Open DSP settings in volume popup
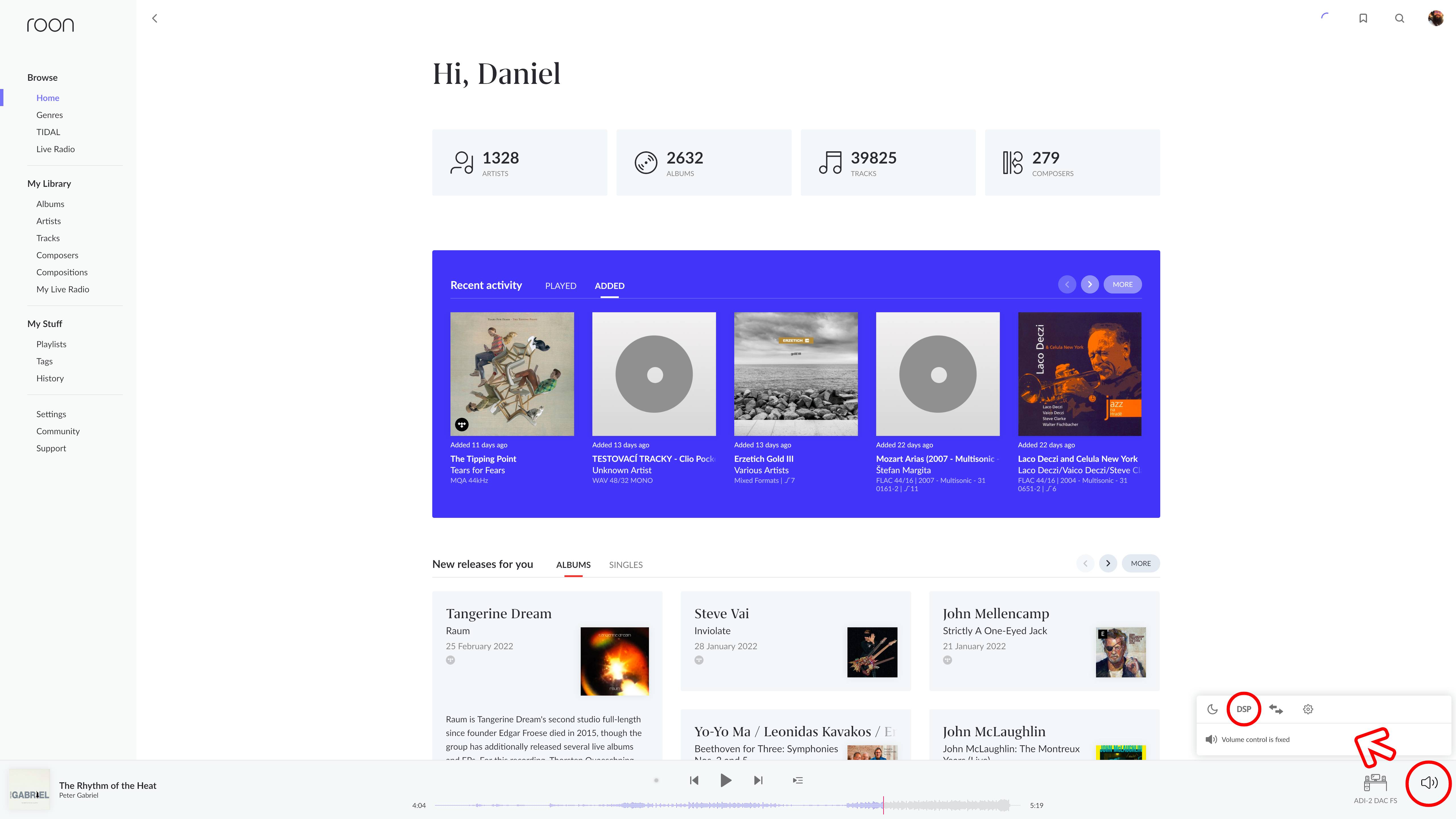The width and height of the screenshot is (1456, 819). 1244,709
